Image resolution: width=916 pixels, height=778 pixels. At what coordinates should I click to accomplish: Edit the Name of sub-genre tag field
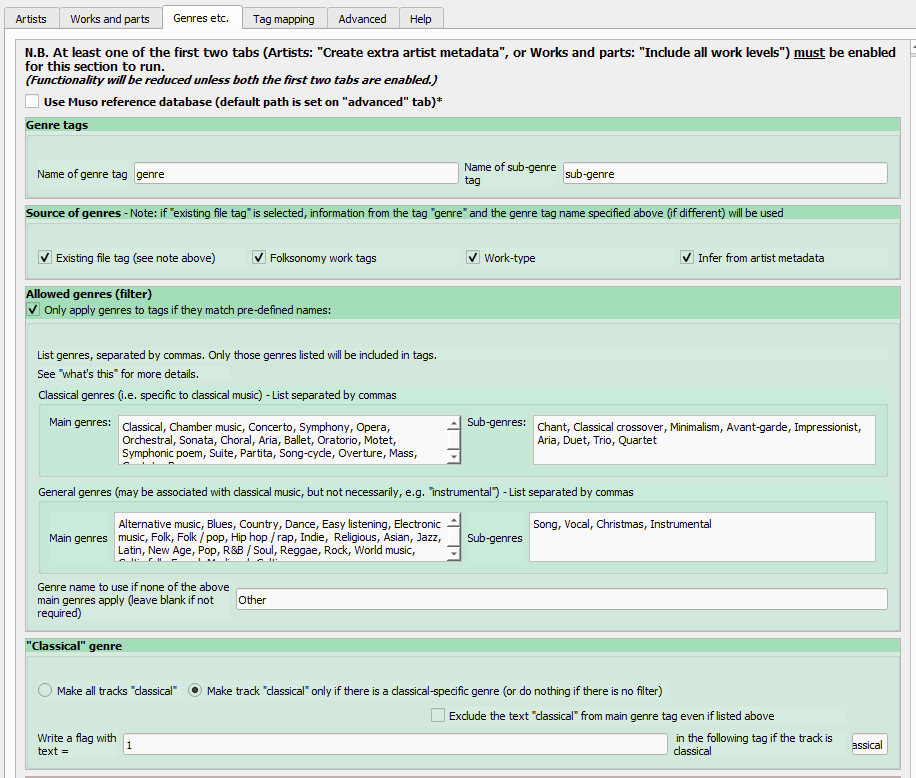click(x=724, y=174)
